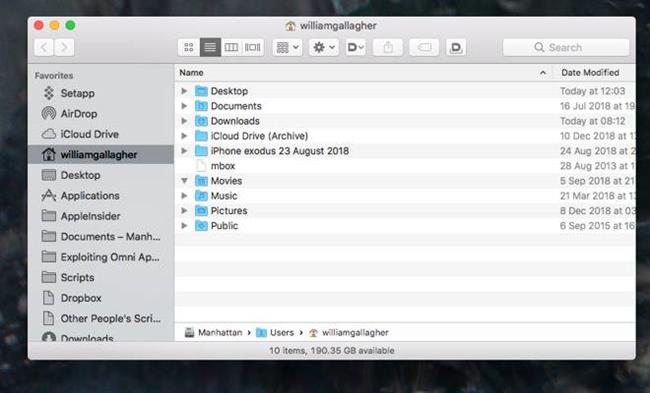
Task: Switch to column view
Action: [231, 47]
